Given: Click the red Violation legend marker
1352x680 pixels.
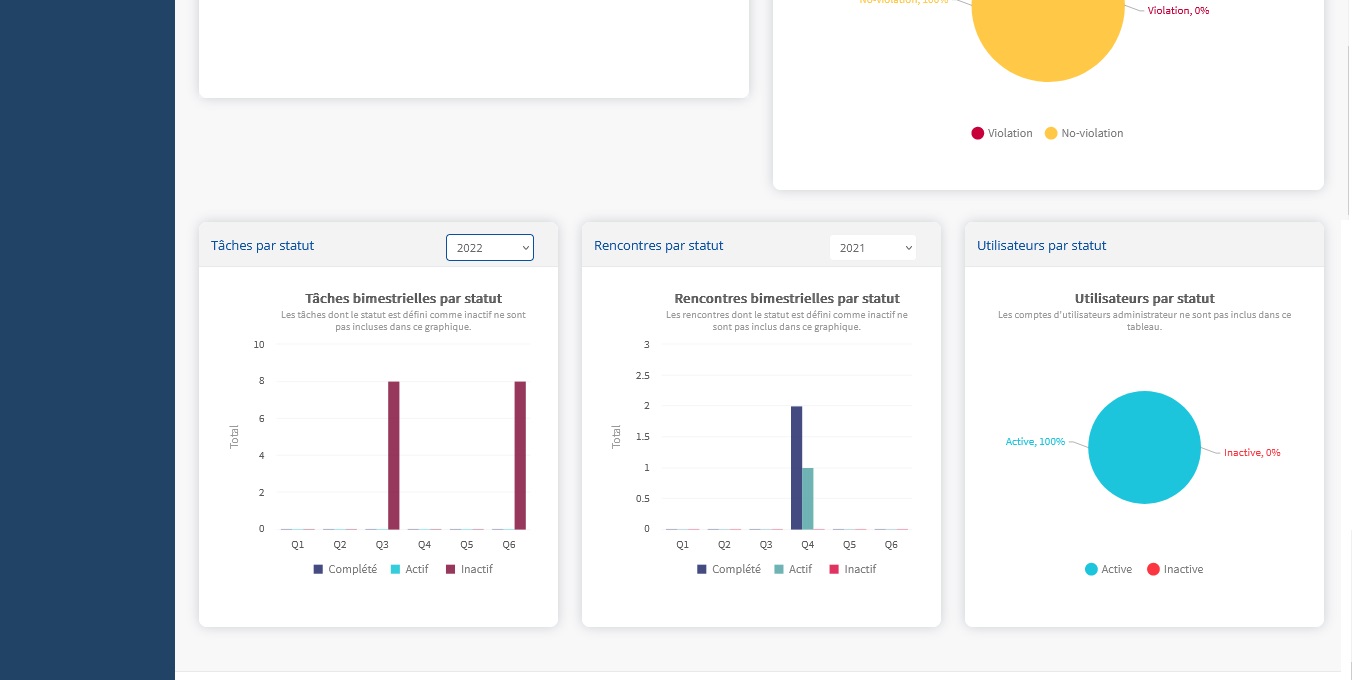Looking at the screenshot, I should [977, 133].
